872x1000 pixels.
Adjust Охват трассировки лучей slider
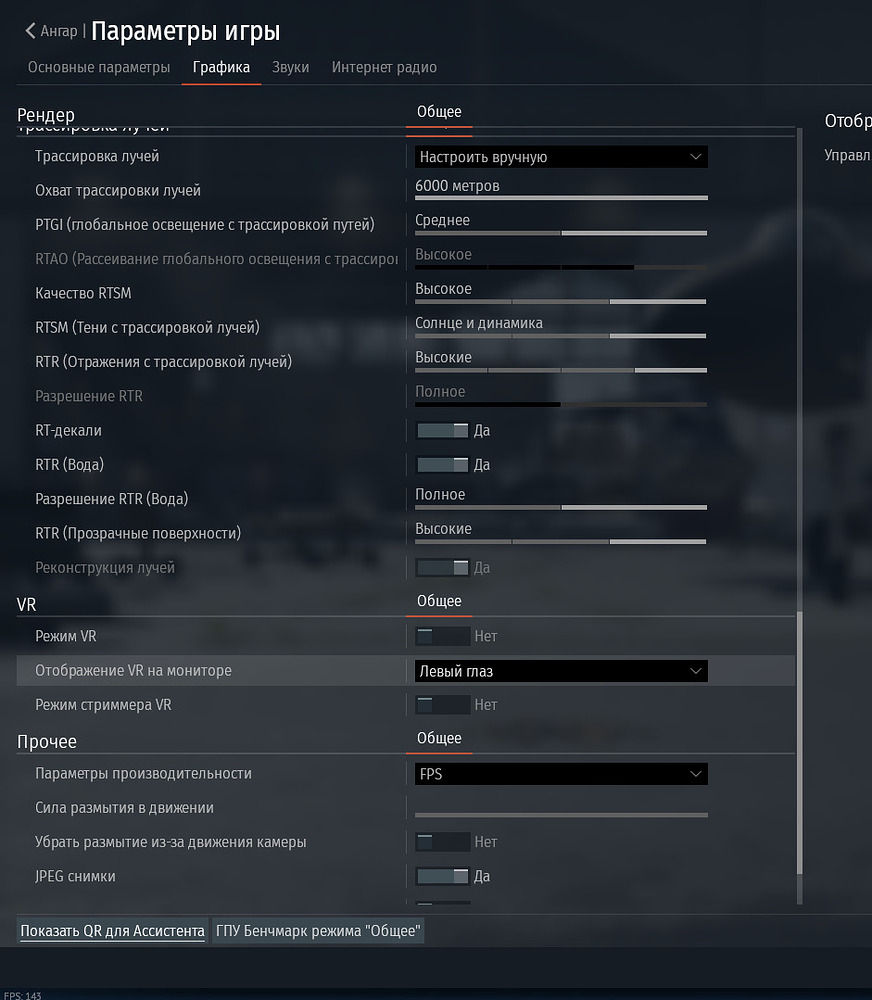point(561,198)
